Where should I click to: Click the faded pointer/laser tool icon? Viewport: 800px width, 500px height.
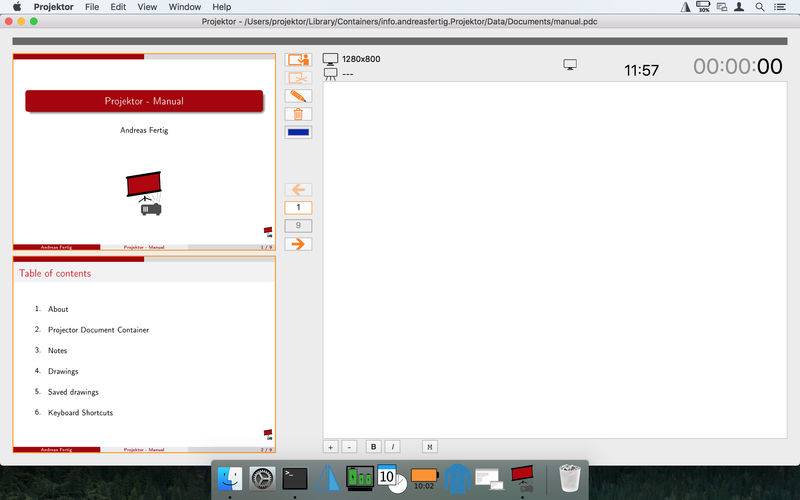point(298,78)
